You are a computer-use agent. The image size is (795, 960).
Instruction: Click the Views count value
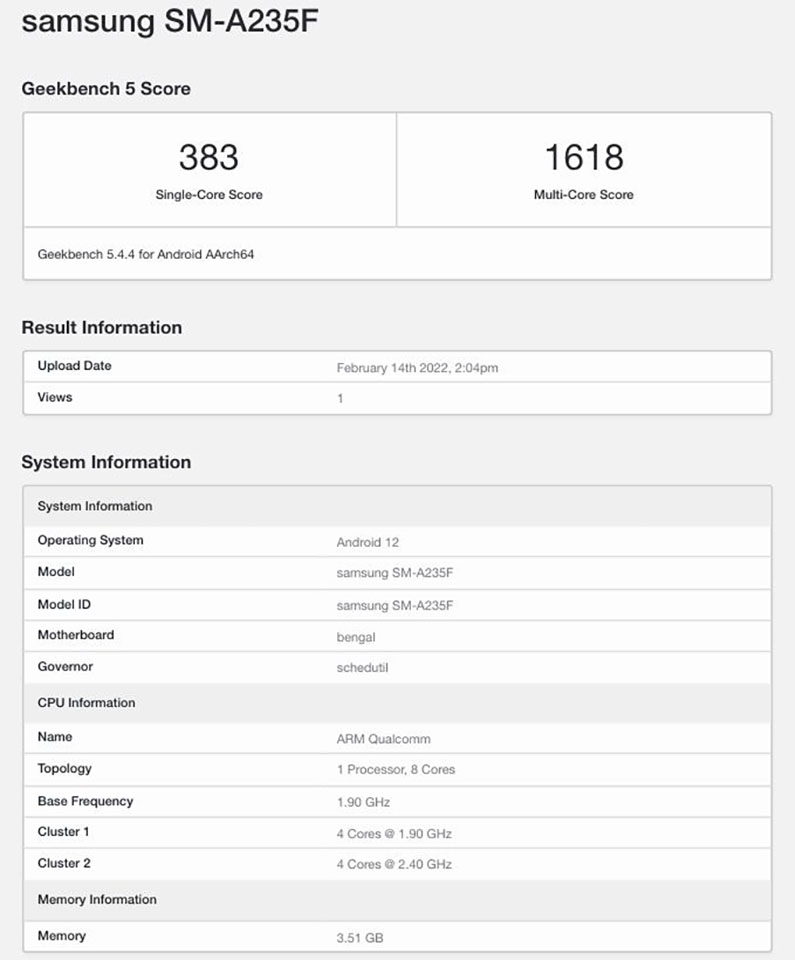[x=339, y=397]
